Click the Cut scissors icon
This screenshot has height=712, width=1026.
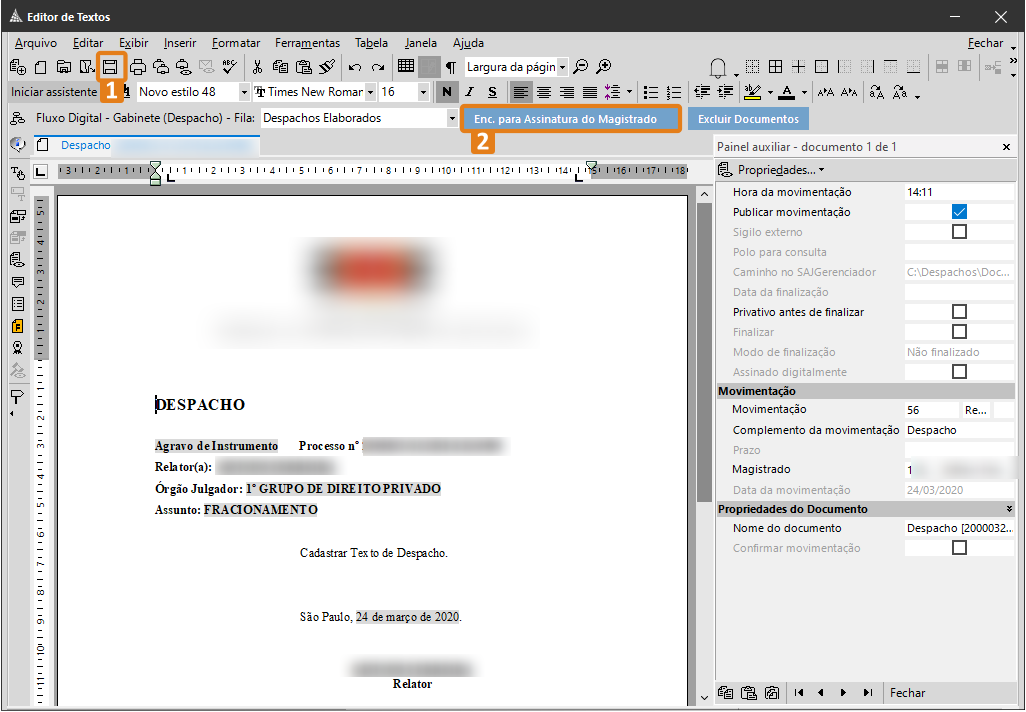pyautogui.click(x=257, y=67)
